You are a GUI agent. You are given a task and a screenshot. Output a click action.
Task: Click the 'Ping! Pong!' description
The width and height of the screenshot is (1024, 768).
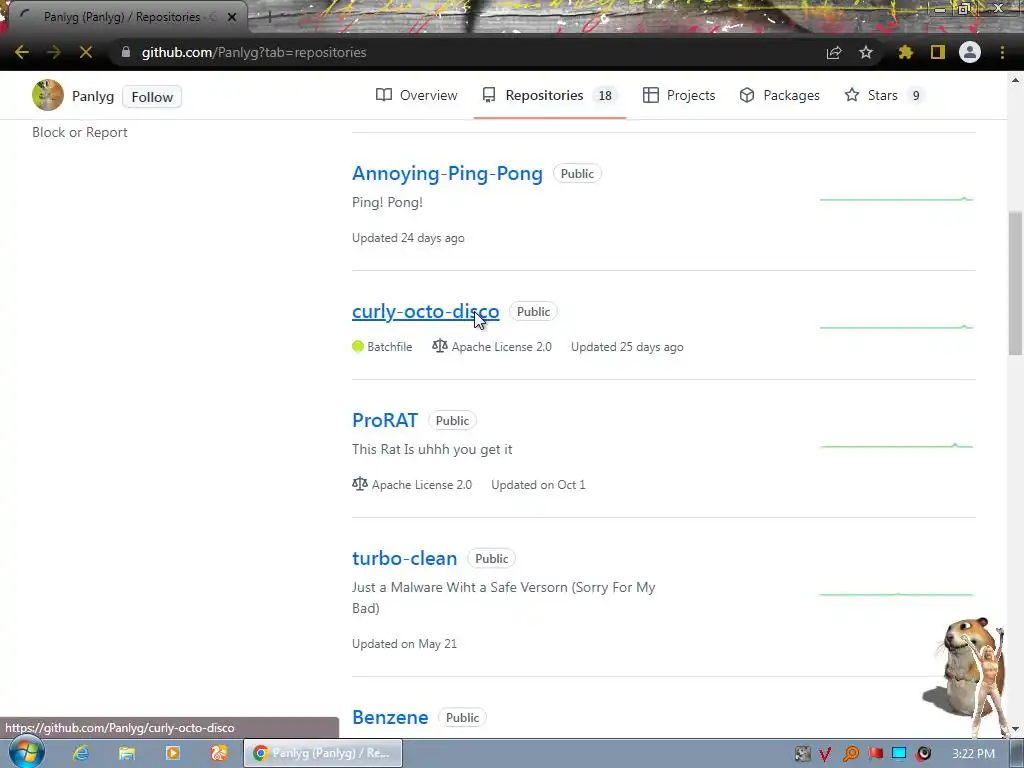click(x=387, y=202)
